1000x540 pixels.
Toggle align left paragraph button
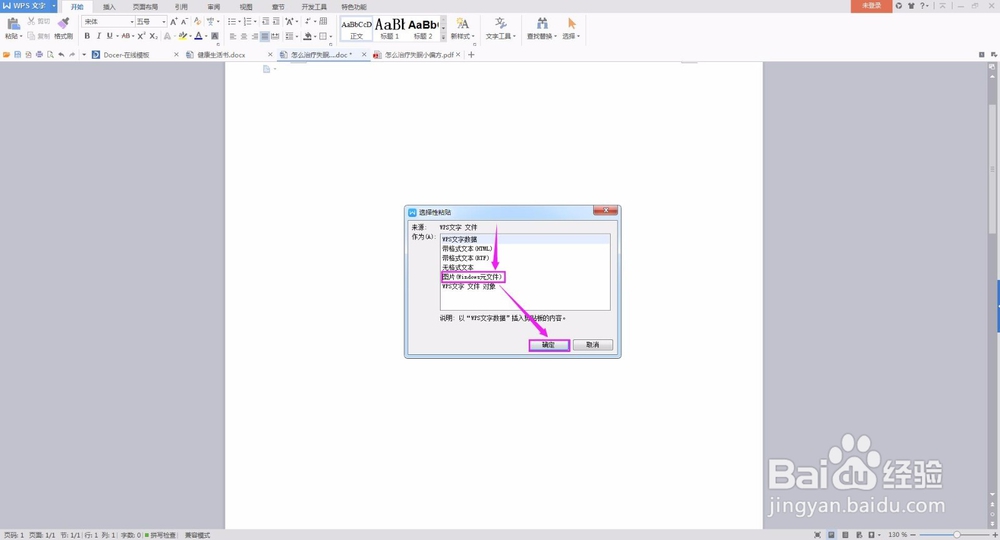coord(233,36)
